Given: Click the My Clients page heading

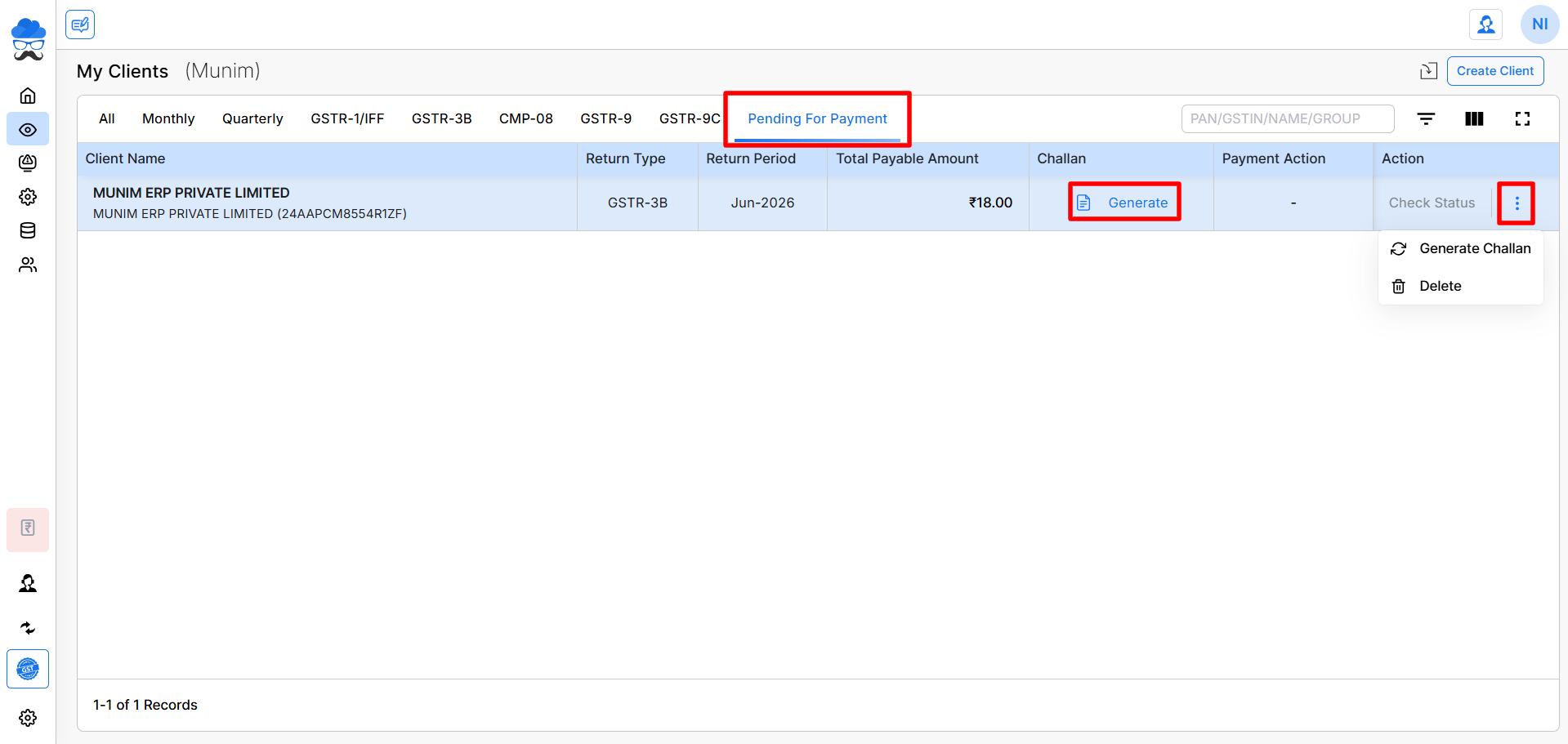Looking at the screenshot, I should [x=123, y=71].
